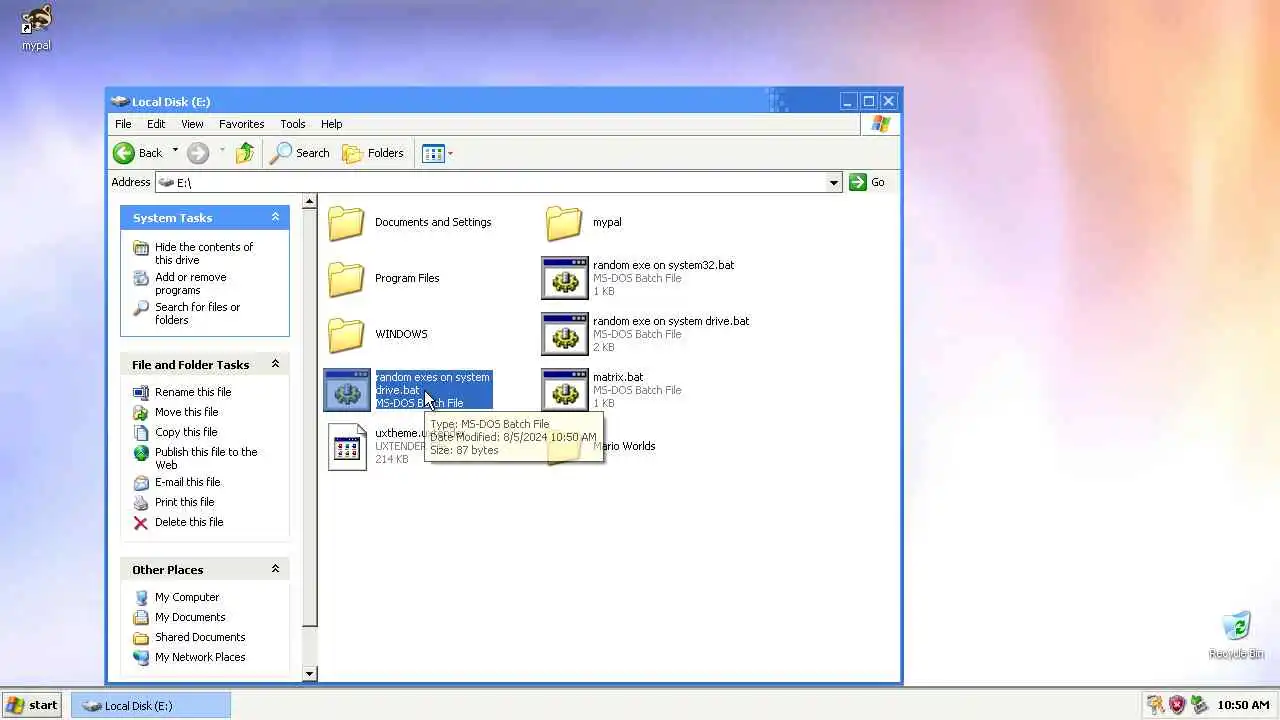This screenshot has height=720, width=1280.
Task: Click Delete this file
Action: 189,522
